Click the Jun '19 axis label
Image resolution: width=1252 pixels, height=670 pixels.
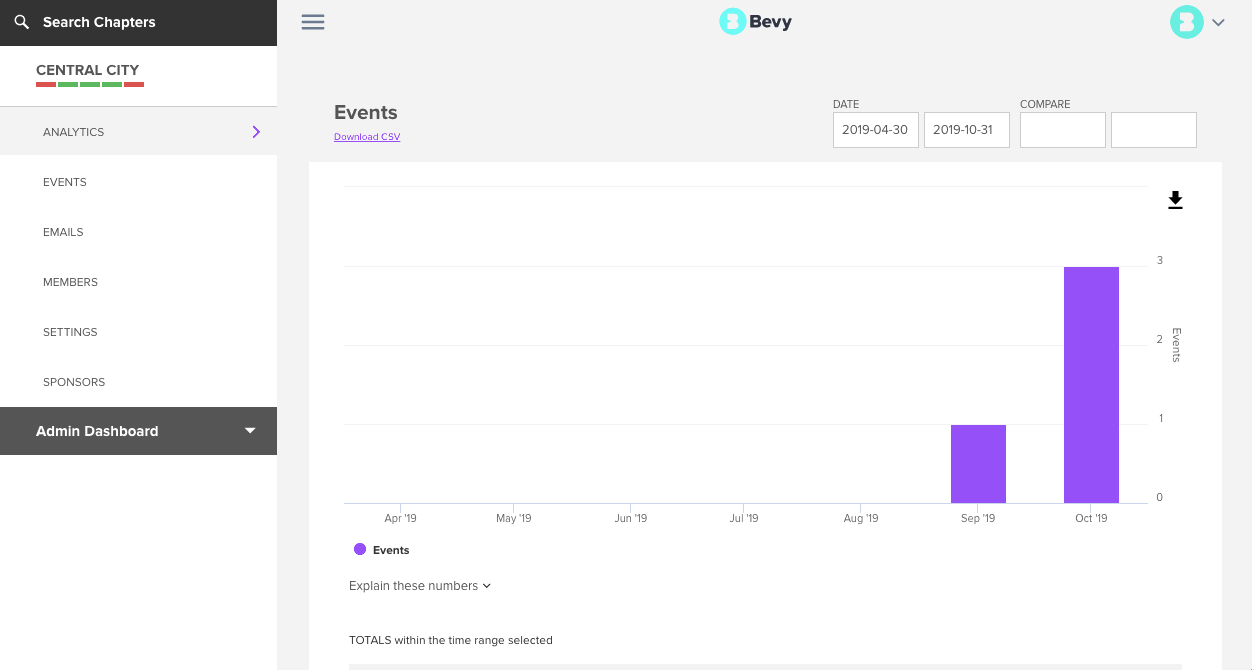(631, 518)
